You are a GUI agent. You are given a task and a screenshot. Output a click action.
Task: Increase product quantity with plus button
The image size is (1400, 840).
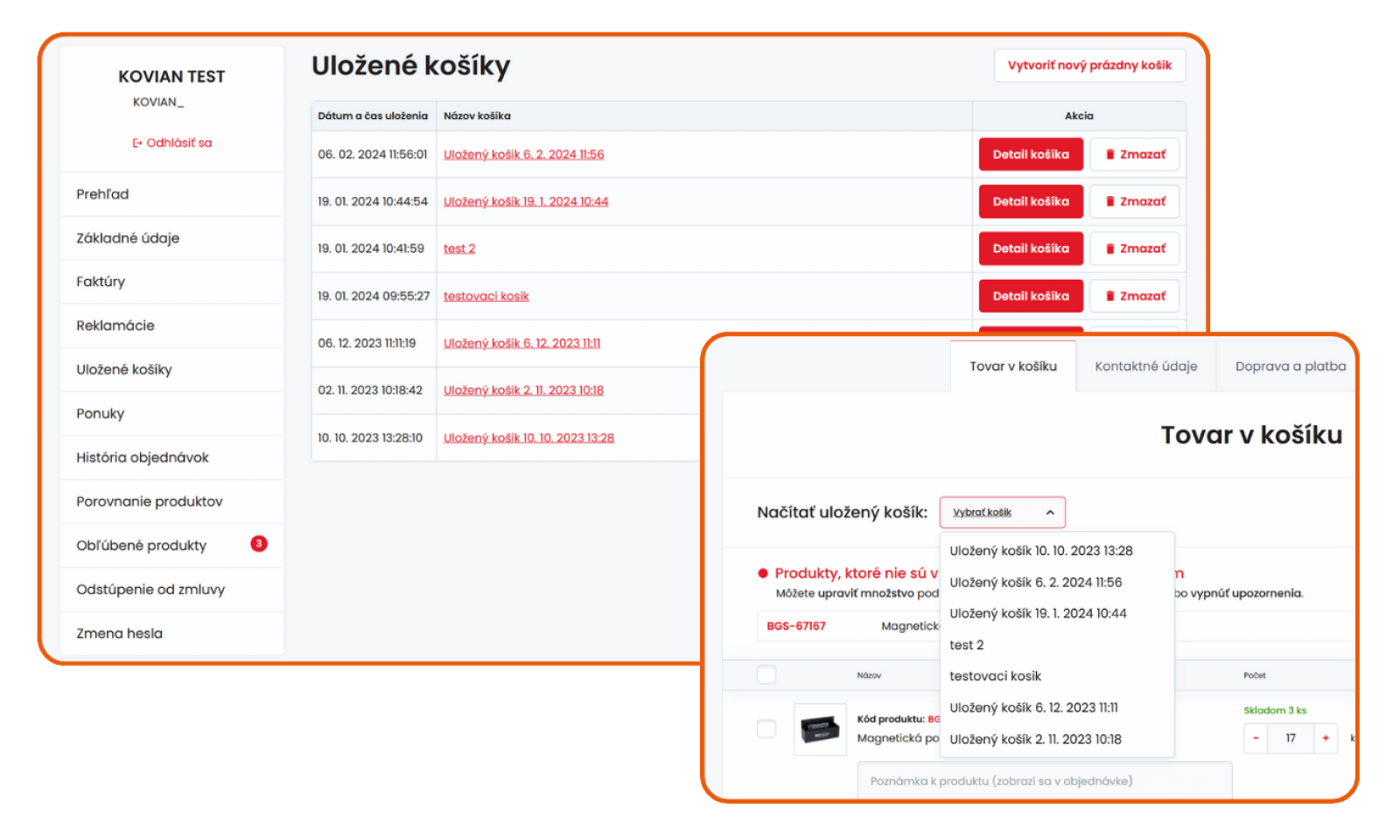pos(1326,738)
